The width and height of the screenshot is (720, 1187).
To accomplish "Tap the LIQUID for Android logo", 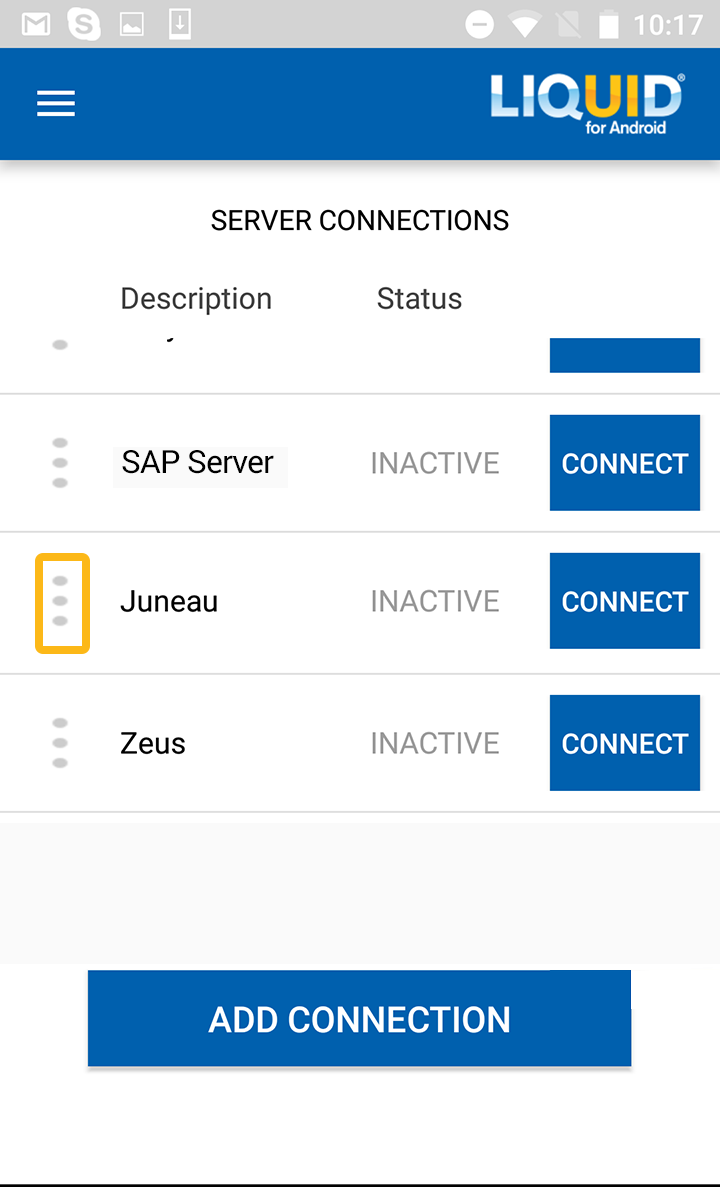I will point(586,104).
